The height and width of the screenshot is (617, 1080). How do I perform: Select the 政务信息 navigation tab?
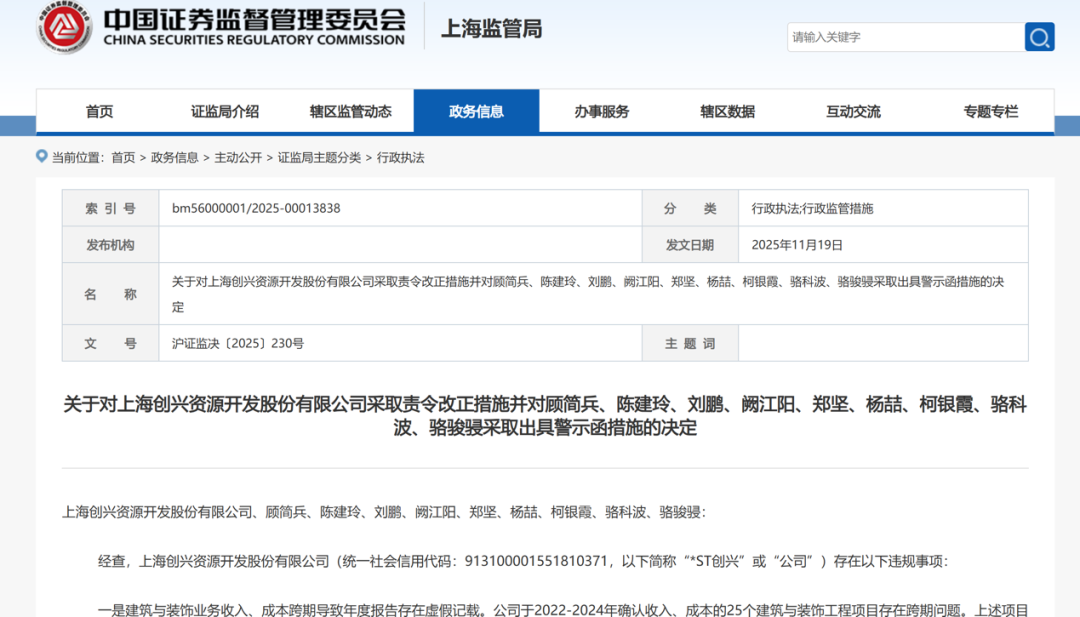[x=476, y=112]
